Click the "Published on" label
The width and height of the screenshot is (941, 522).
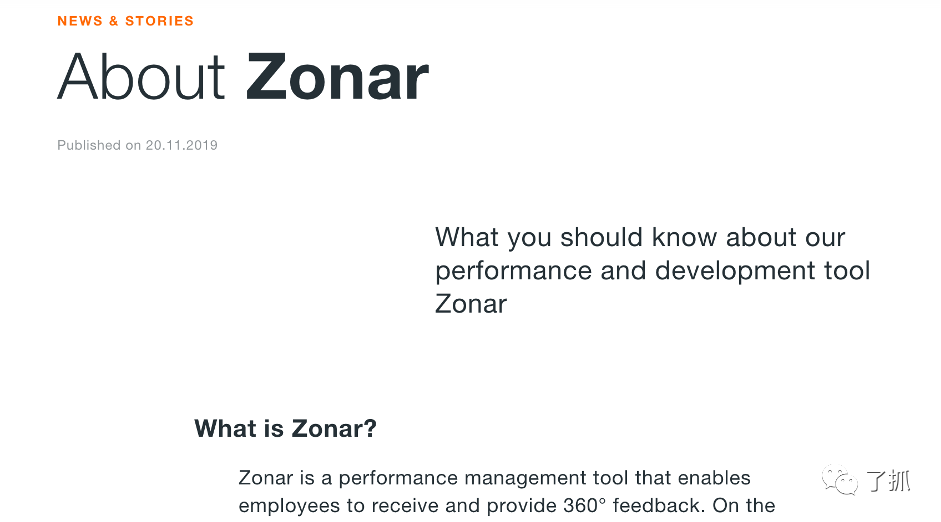pos(99,145)
